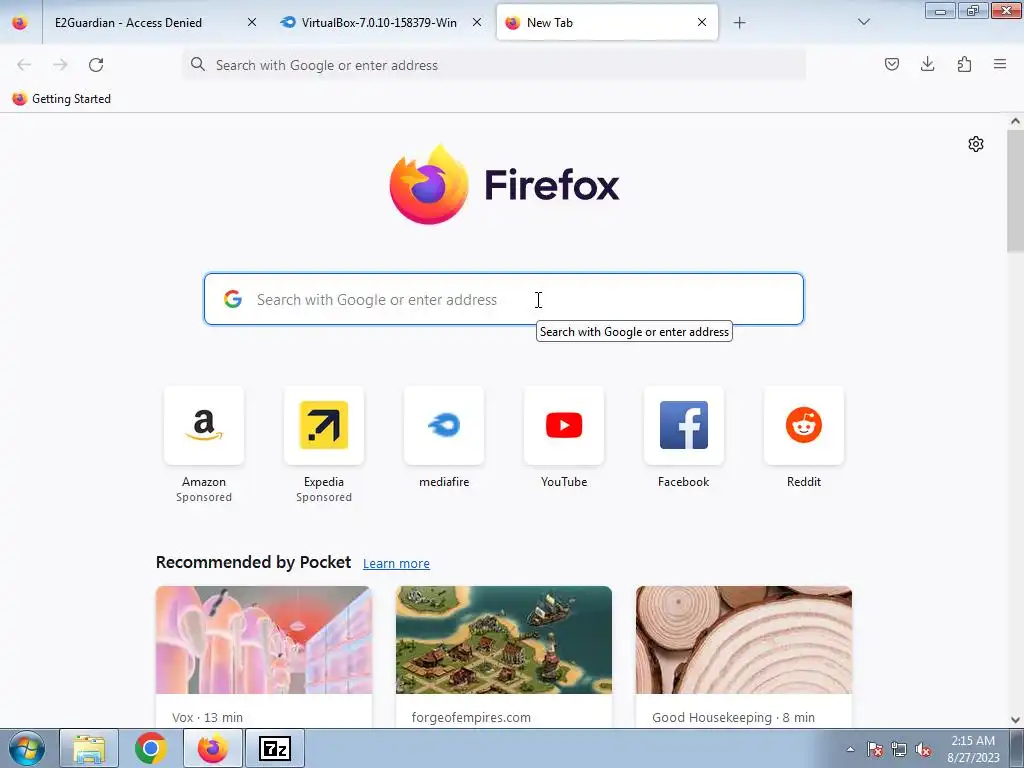Go back one page arrow

pos(24,65)
